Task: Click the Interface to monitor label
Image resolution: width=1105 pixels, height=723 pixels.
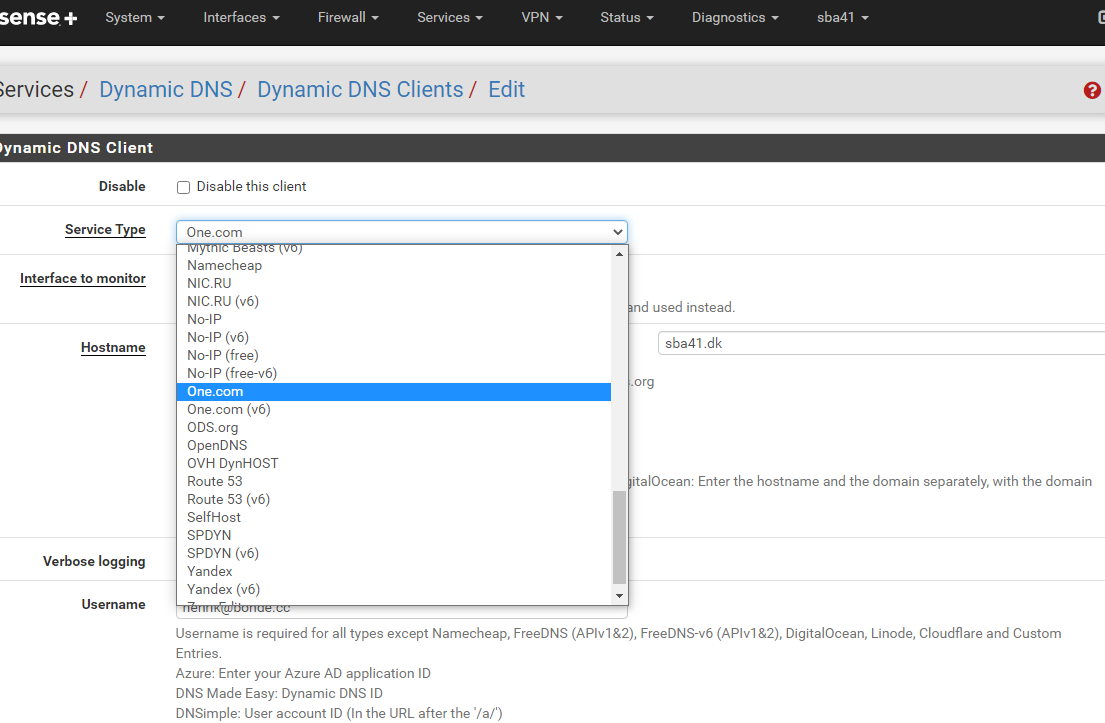Action: [x=82, y=278]
